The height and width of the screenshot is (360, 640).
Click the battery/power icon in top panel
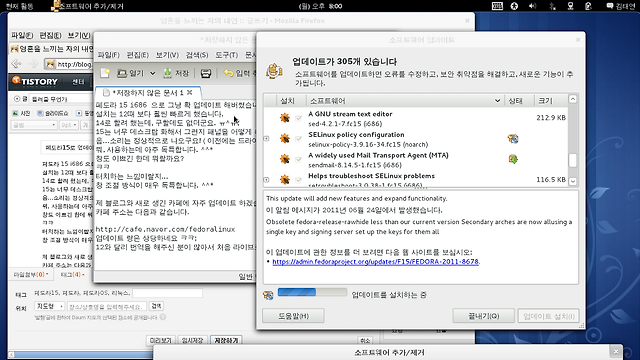(x=588, y=6)
